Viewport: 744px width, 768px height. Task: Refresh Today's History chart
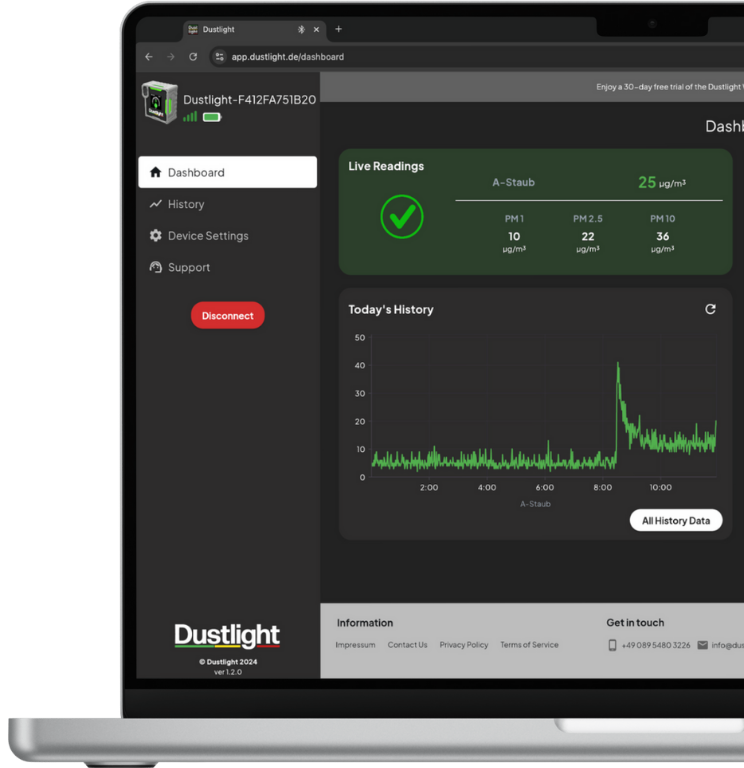710,309
